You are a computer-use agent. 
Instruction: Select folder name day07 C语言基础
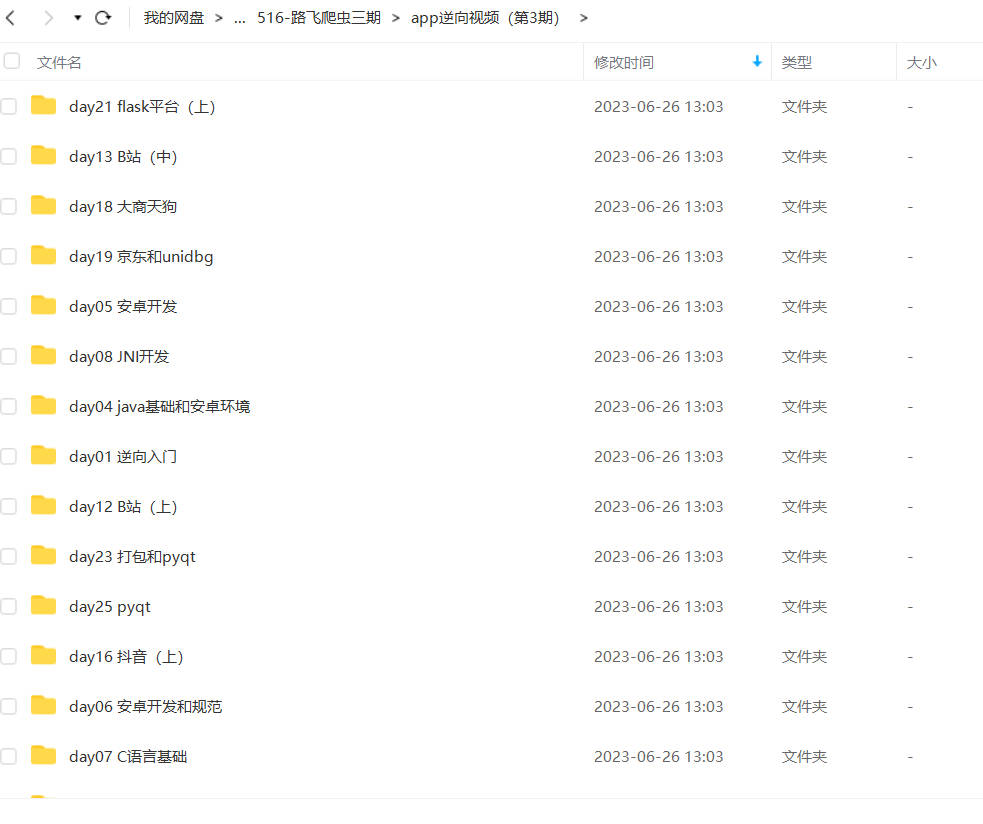click(x=128, y=757)
